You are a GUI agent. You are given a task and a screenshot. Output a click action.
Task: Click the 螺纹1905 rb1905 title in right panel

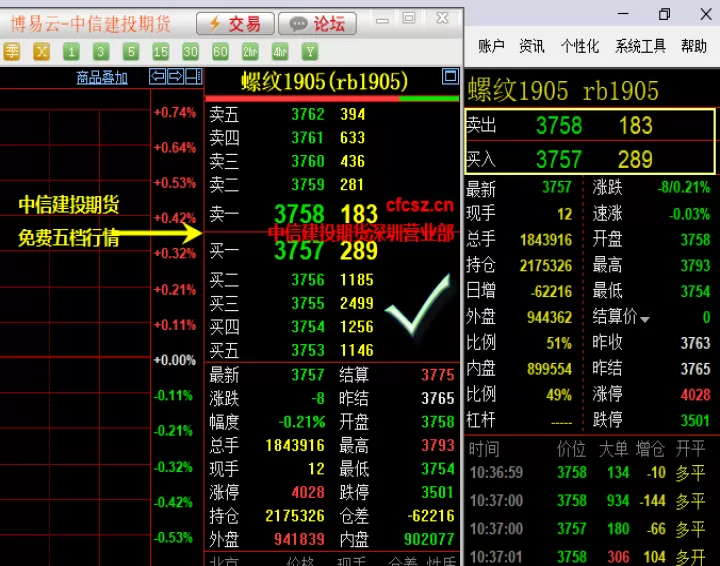(563, 90)
